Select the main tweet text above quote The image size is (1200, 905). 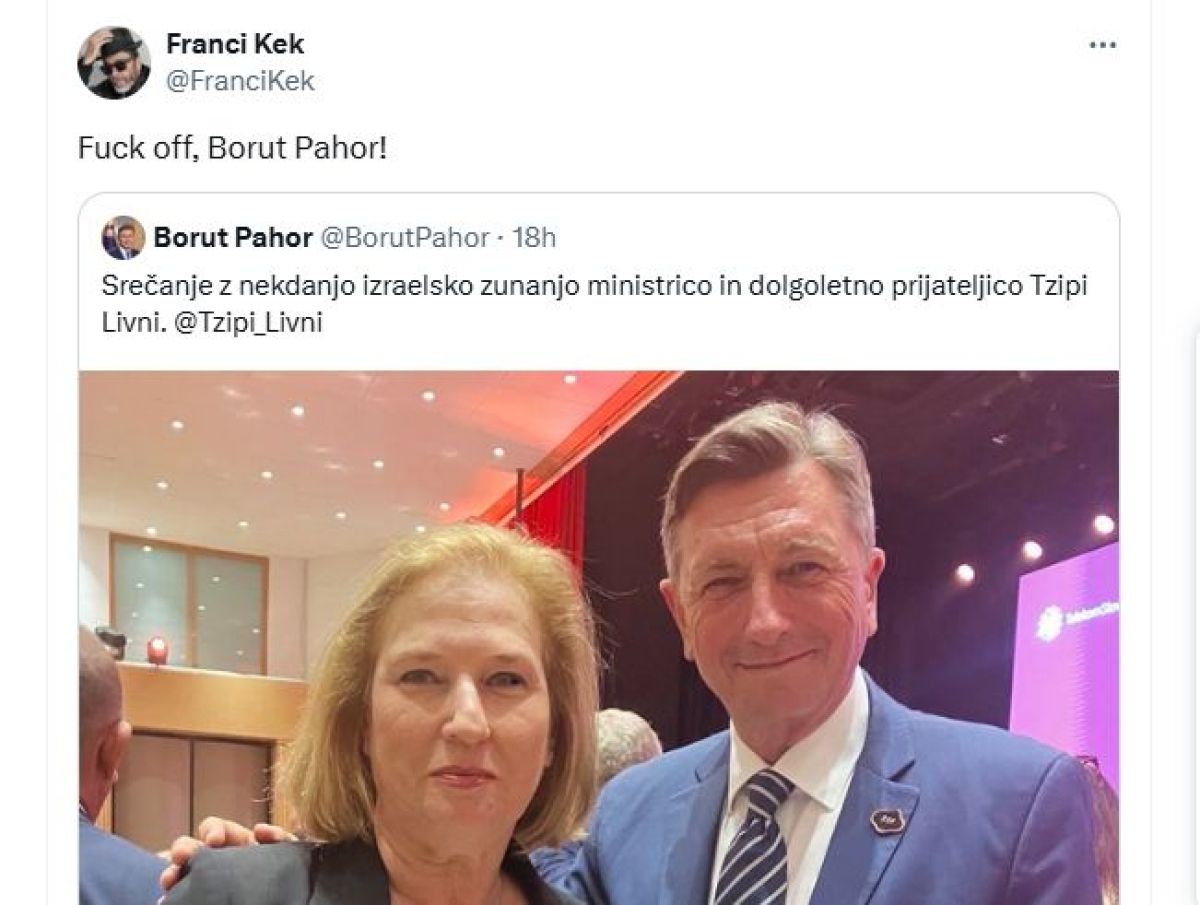point(232,148)
